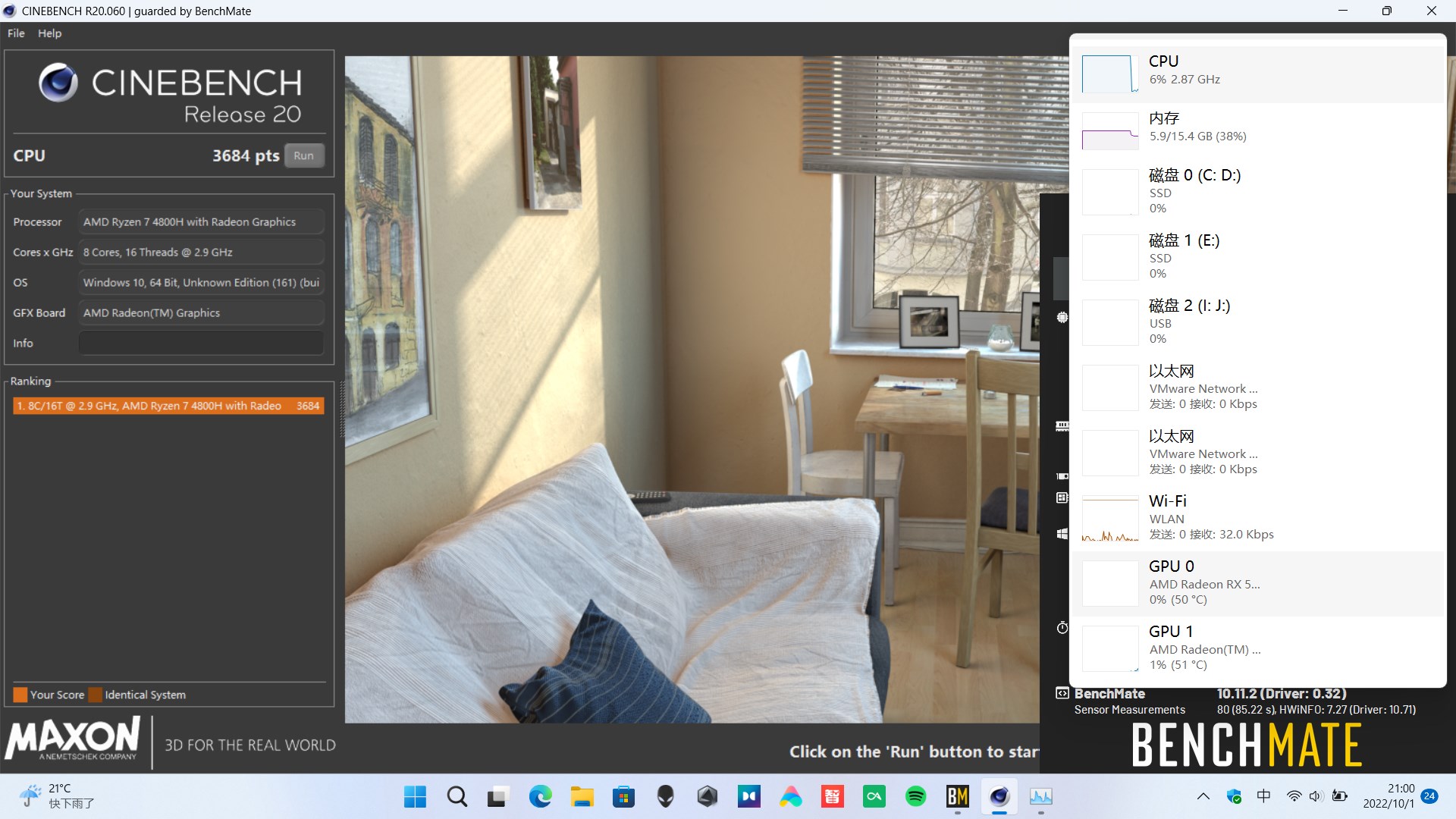Click the BenchMate stopwatch timer icon
The width and height of the screenshot is (1456, 819).
pyautogui.click(x=1062, y=628)
